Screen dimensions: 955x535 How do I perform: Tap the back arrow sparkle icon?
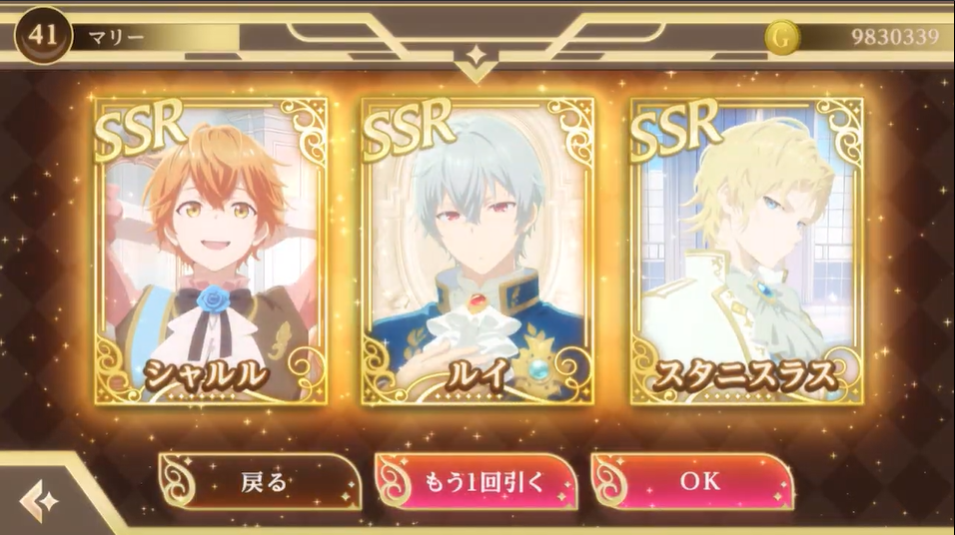(x=38, y=501)
